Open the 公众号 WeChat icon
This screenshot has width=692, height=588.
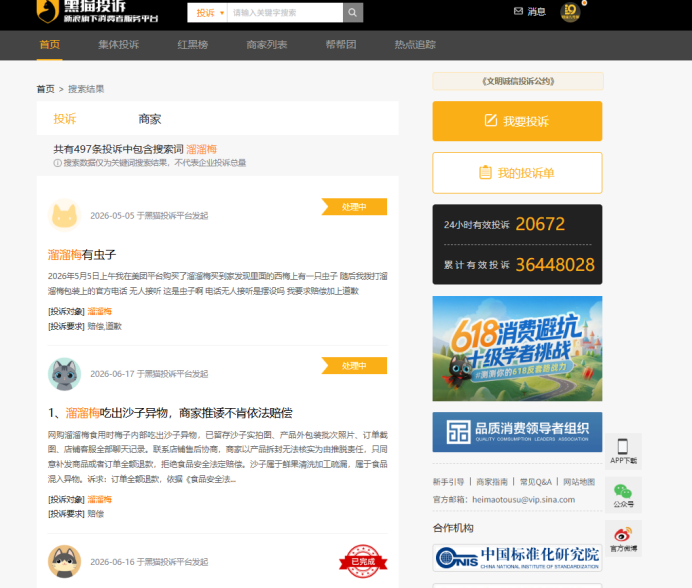[623, 491]
